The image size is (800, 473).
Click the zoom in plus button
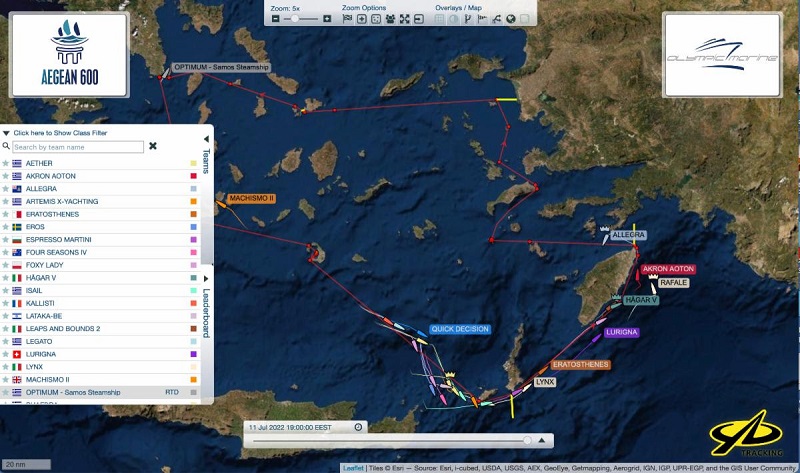[x=327, y=19]
